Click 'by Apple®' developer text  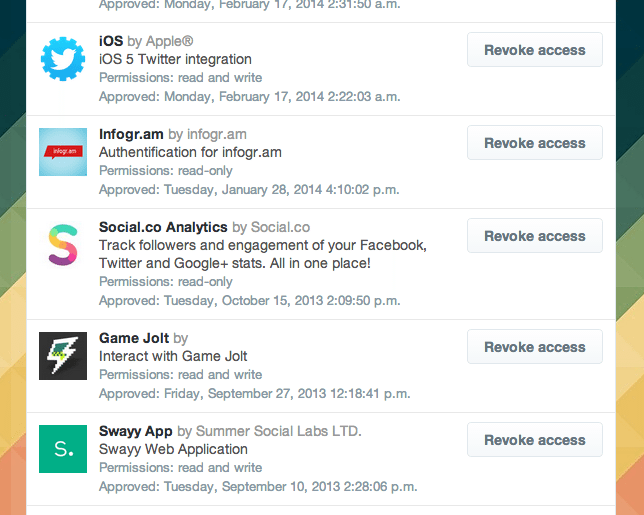[x=160, y=41]
